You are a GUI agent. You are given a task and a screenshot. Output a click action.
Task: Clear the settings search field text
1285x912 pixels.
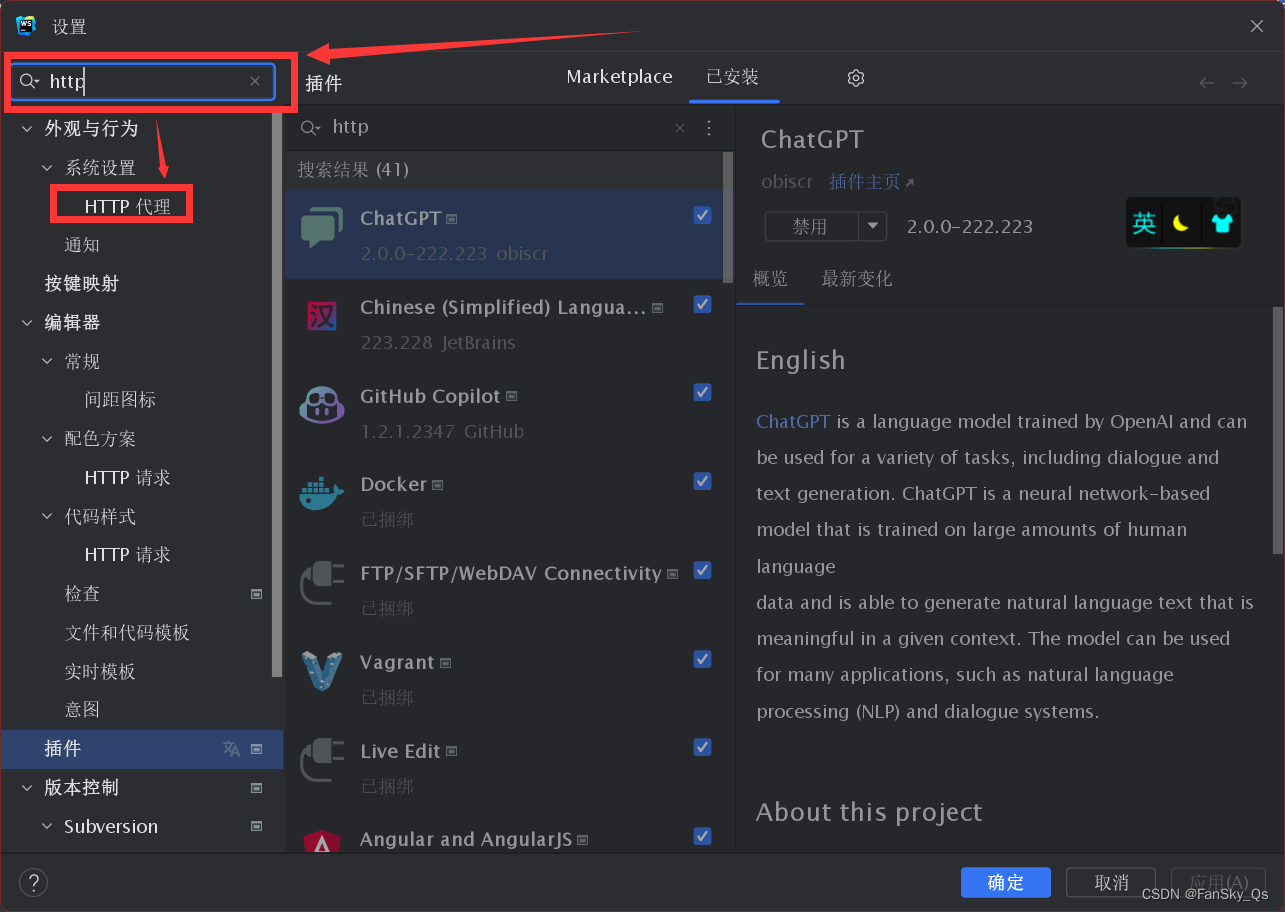pyautogui.click(x=255, y=81)
